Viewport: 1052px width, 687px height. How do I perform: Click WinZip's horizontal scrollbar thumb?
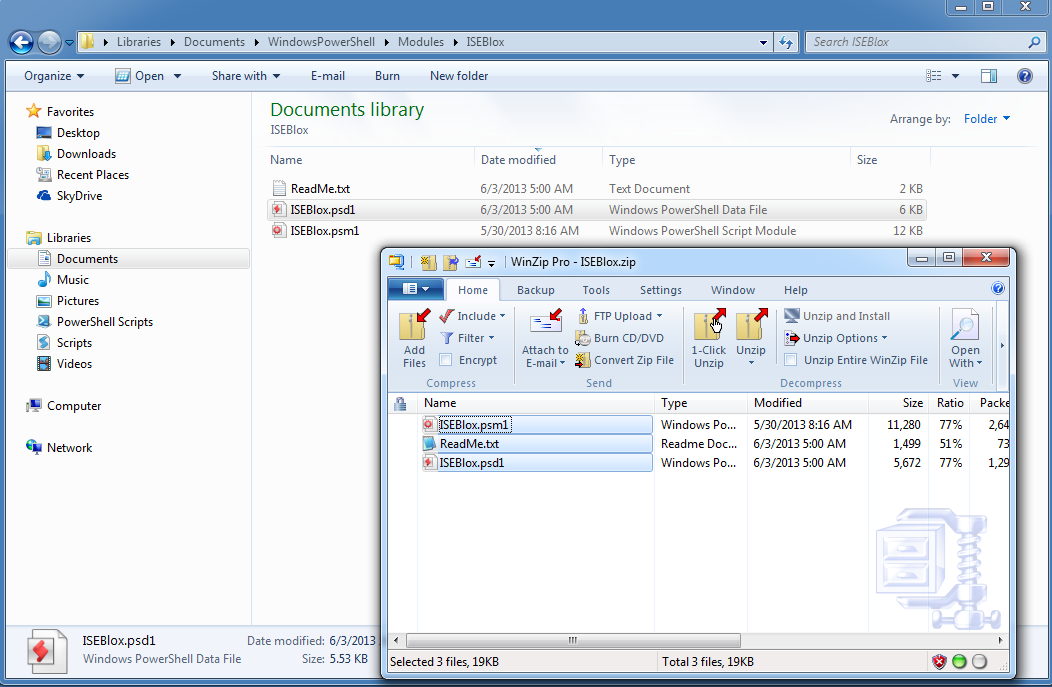tap(573, 640)
